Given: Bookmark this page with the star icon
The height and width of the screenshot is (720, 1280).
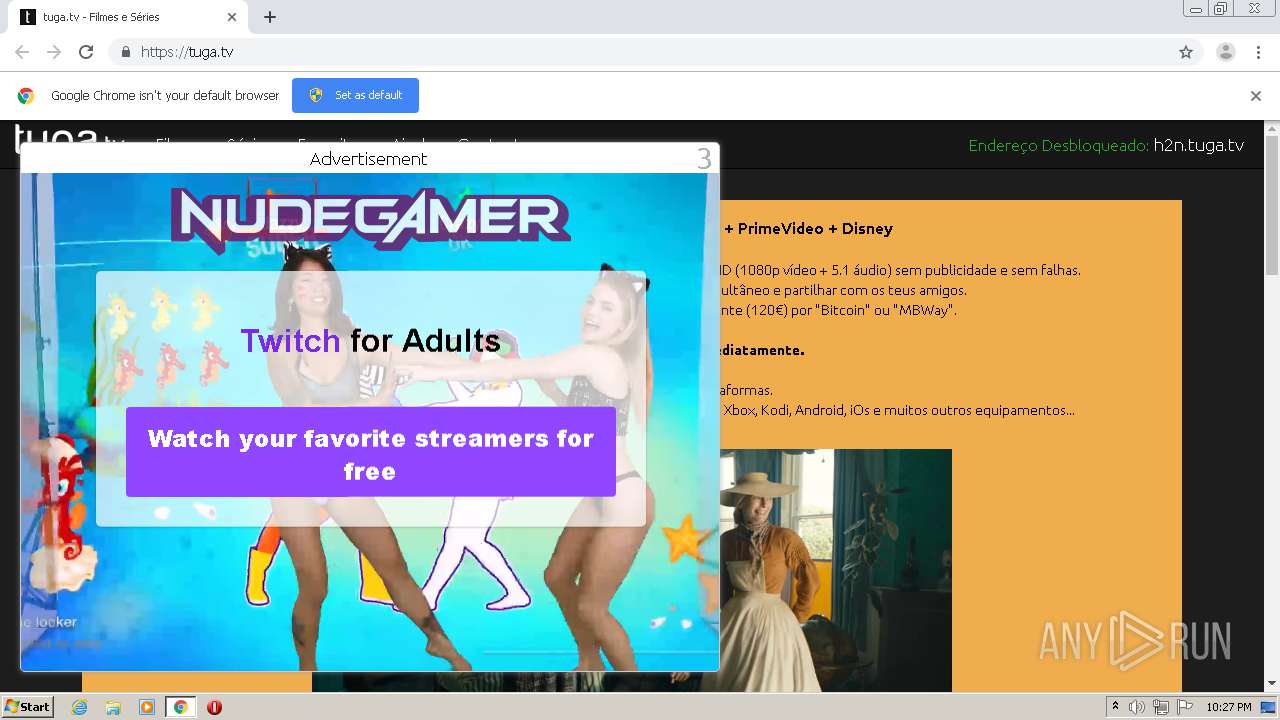Looking at the screenshot, I should point(1186,52).
